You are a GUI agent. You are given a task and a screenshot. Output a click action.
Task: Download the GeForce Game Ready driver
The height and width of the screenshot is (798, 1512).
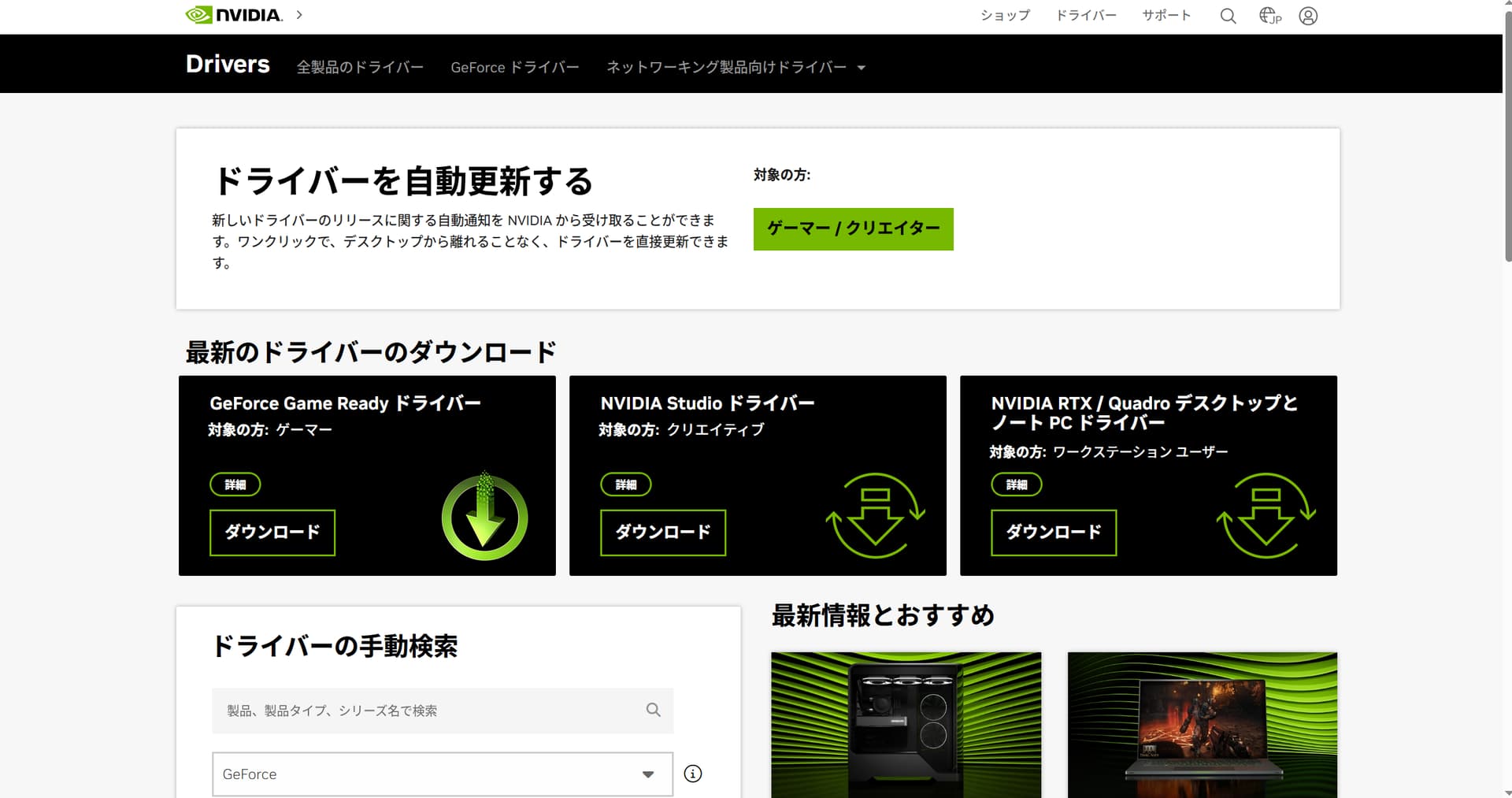pos(272,533)
